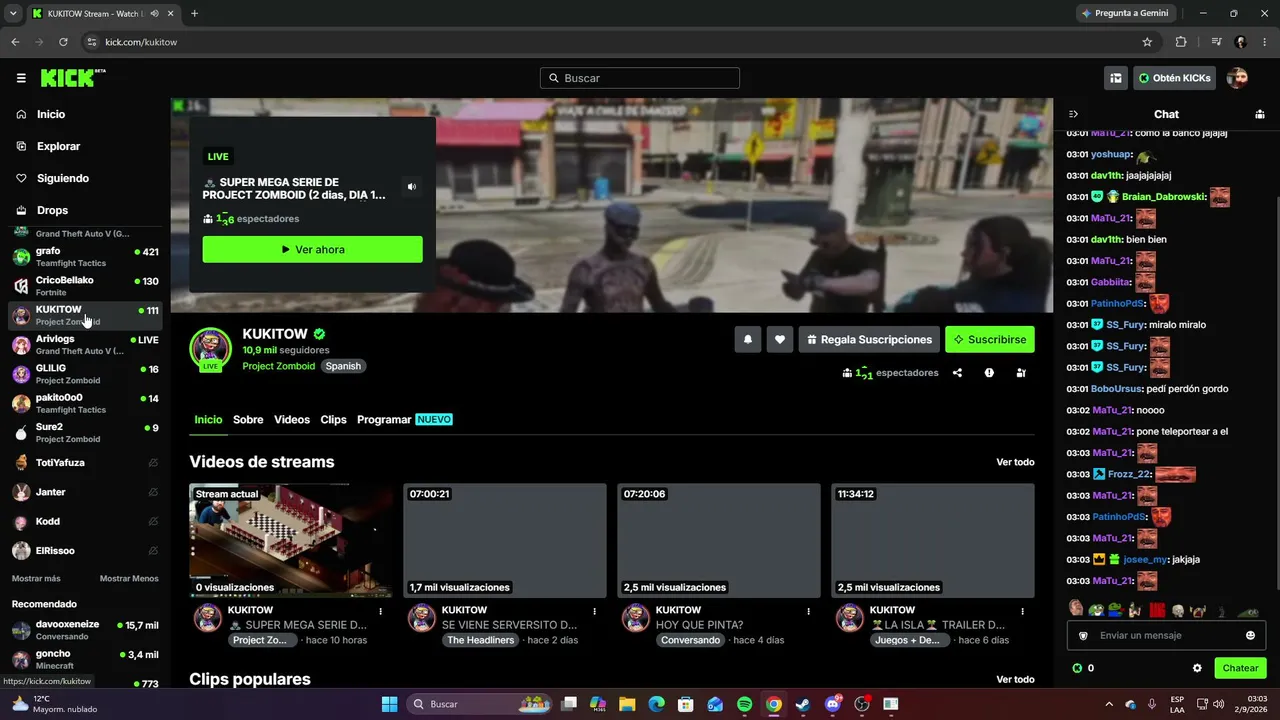1280x720 pixels.
Task: Click the Project Zomboid category link
Action: click(x=279, y=366)
